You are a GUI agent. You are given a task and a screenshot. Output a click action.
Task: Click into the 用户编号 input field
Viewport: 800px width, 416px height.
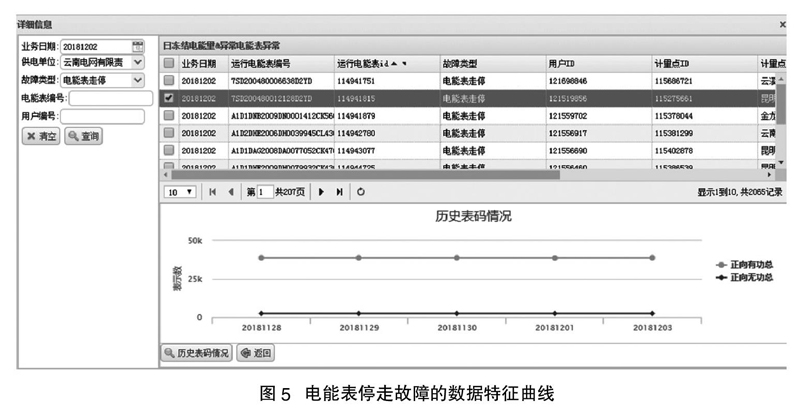103,116
